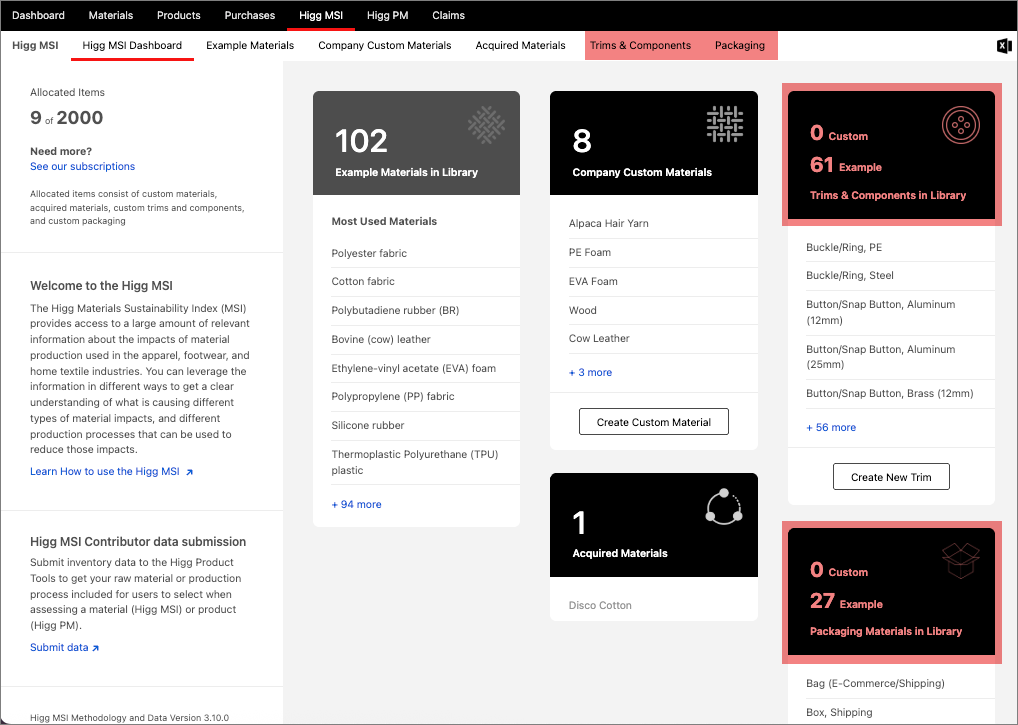Open the Packaging Materials in Library card
This screenshot has width=1018, height=725.
[891, 591]
